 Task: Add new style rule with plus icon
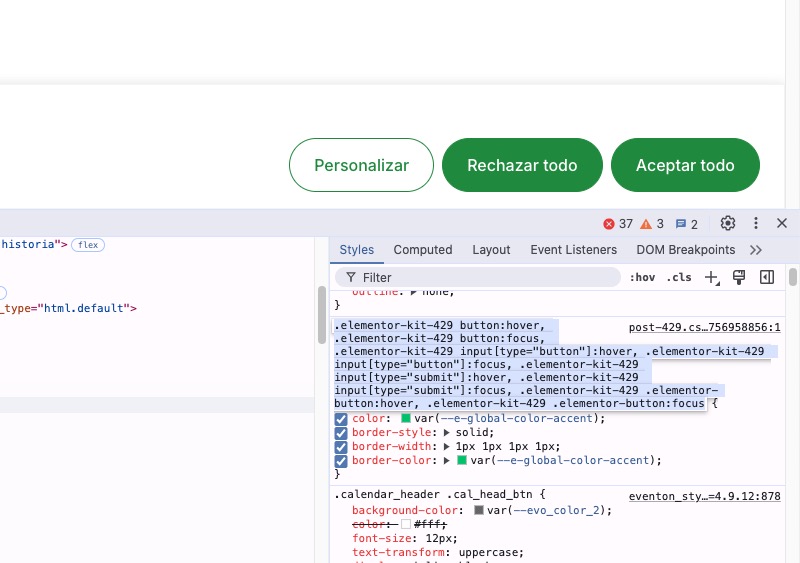(x=711, y=278)
